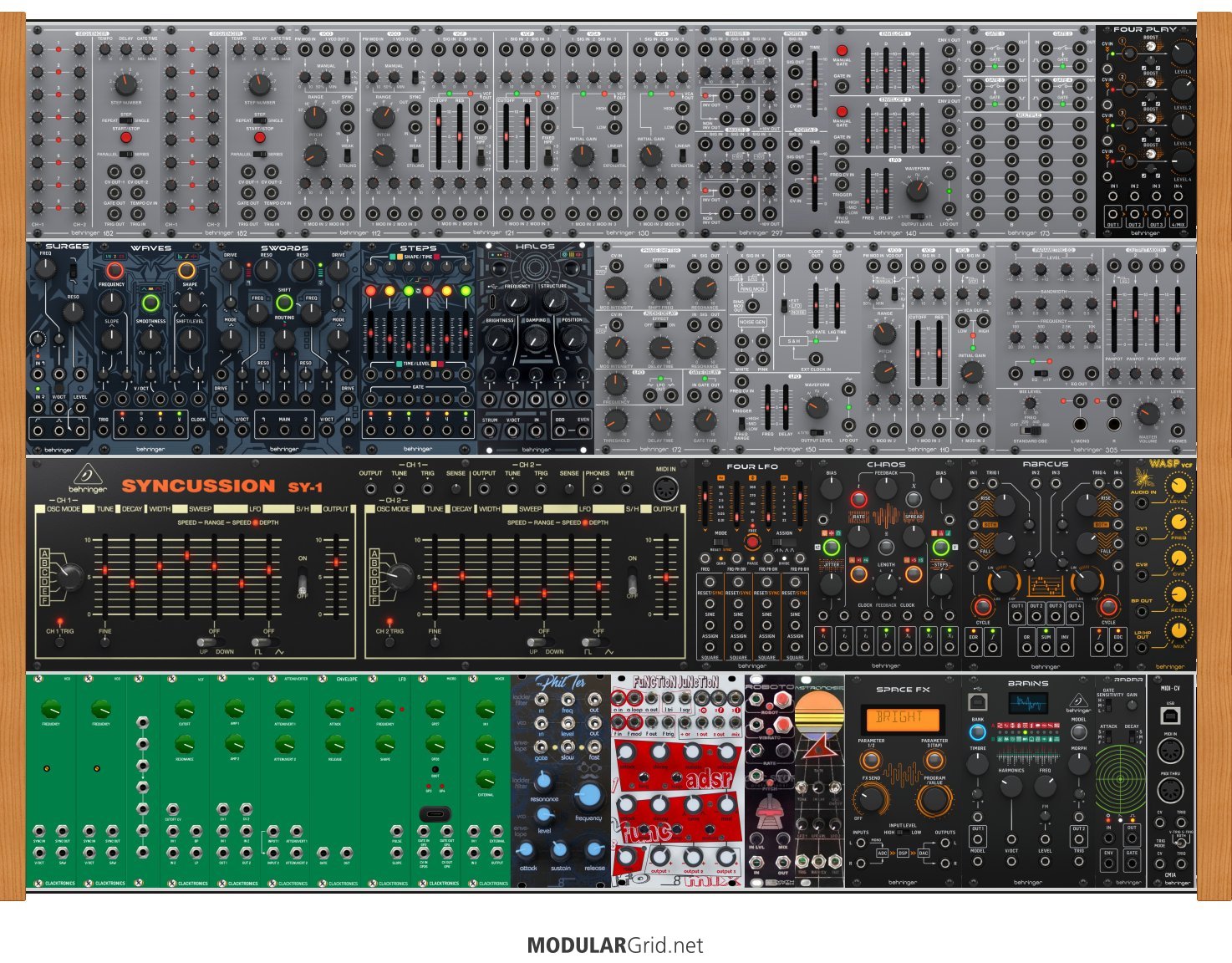The width and height of the screenshot is (1232, 963).
Task: Click the FX SEND knob on Space FX
Action: point(872,800)
